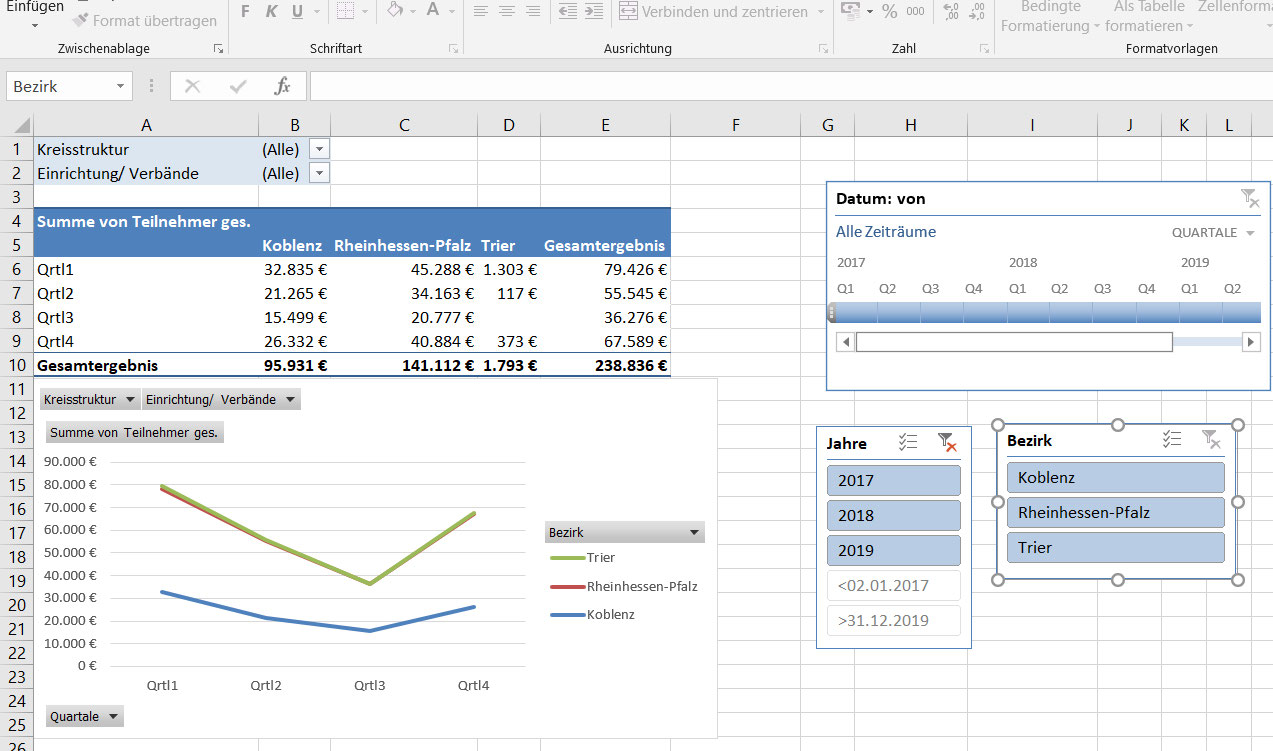Image resolution: width=1273 pixels, height=751 pixels.
Task: Open Quartale axis field dropdown
Action: [x=85, y=716]
